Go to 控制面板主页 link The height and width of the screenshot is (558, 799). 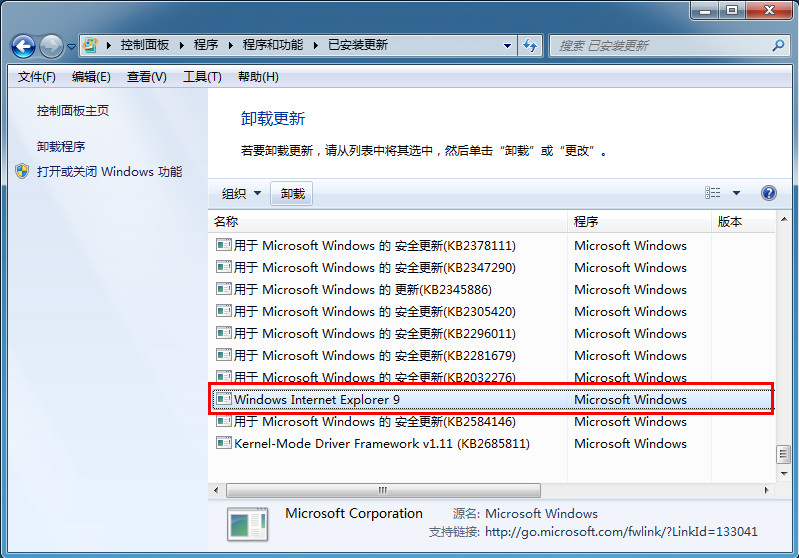[x=73, y=111]
